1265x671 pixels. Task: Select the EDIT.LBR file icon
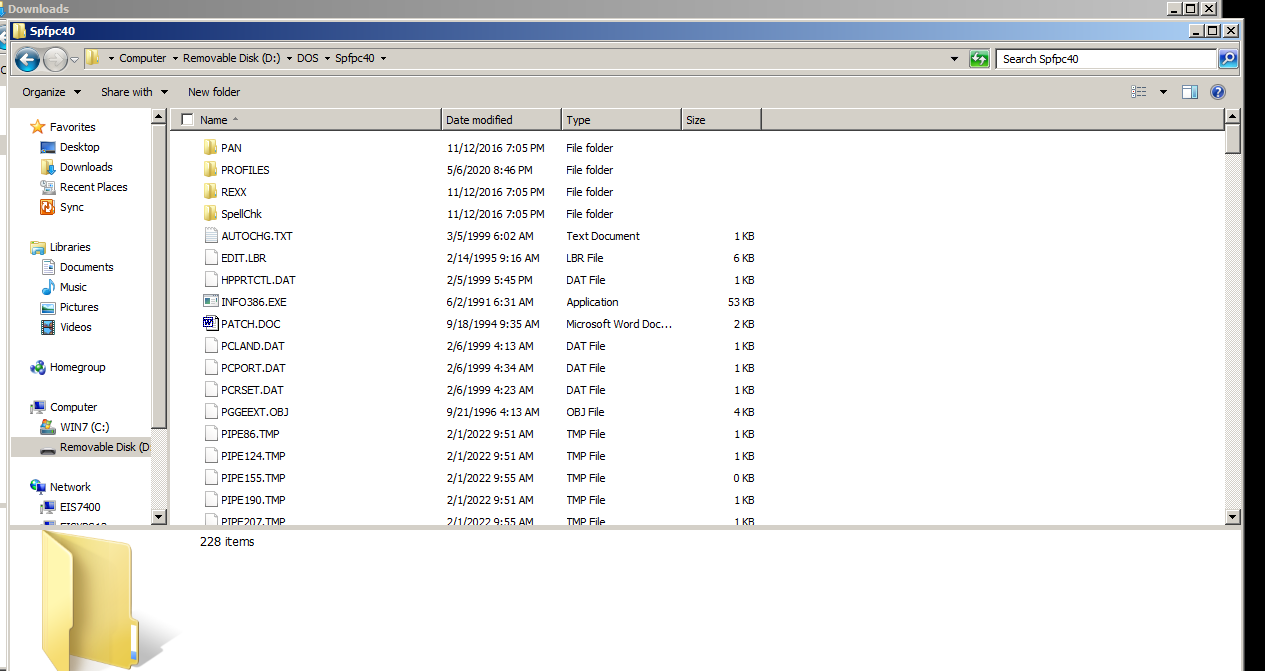210,258
